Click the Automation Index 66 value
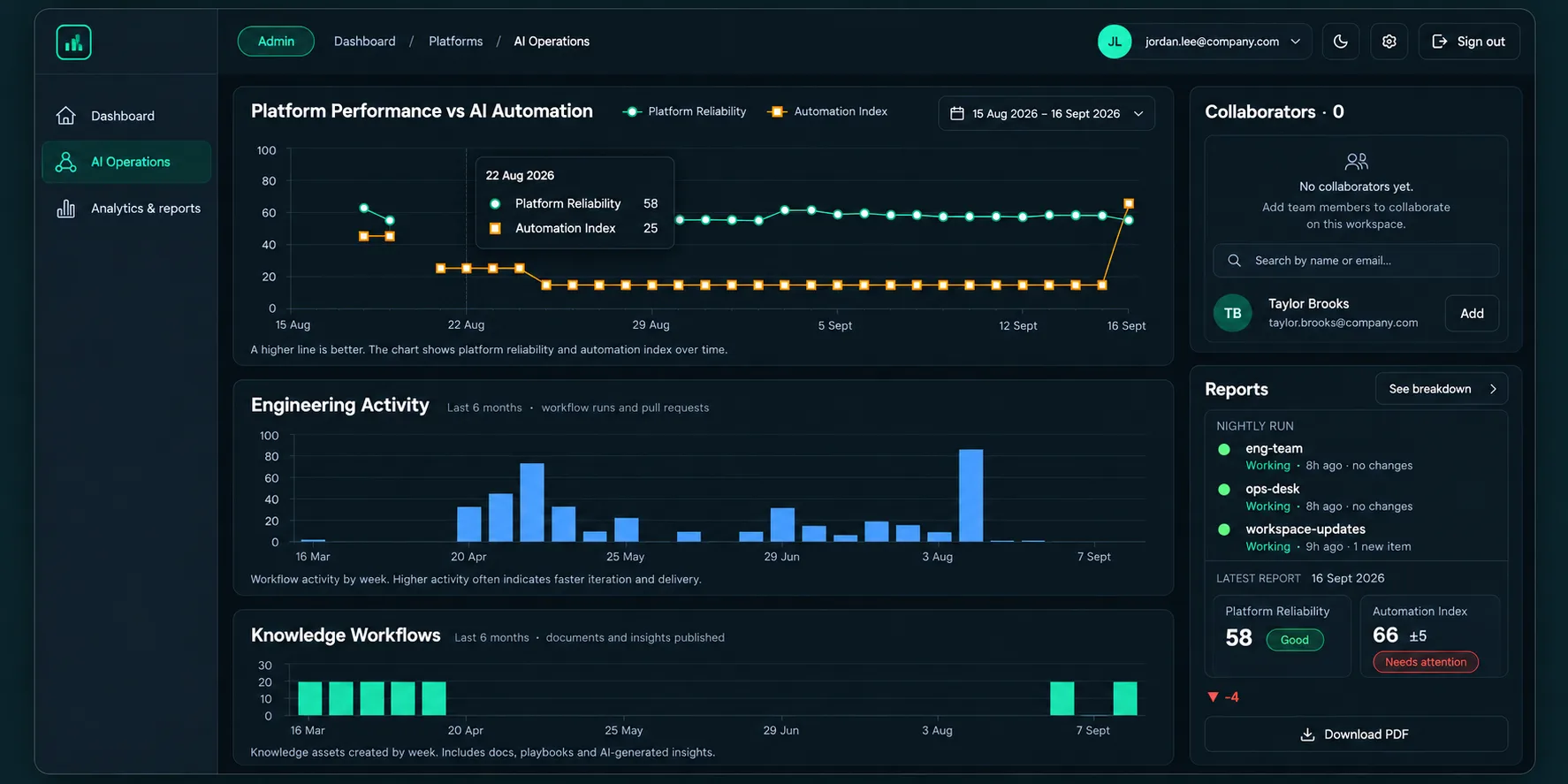The image size is (1568, 784). point(1385,636)
